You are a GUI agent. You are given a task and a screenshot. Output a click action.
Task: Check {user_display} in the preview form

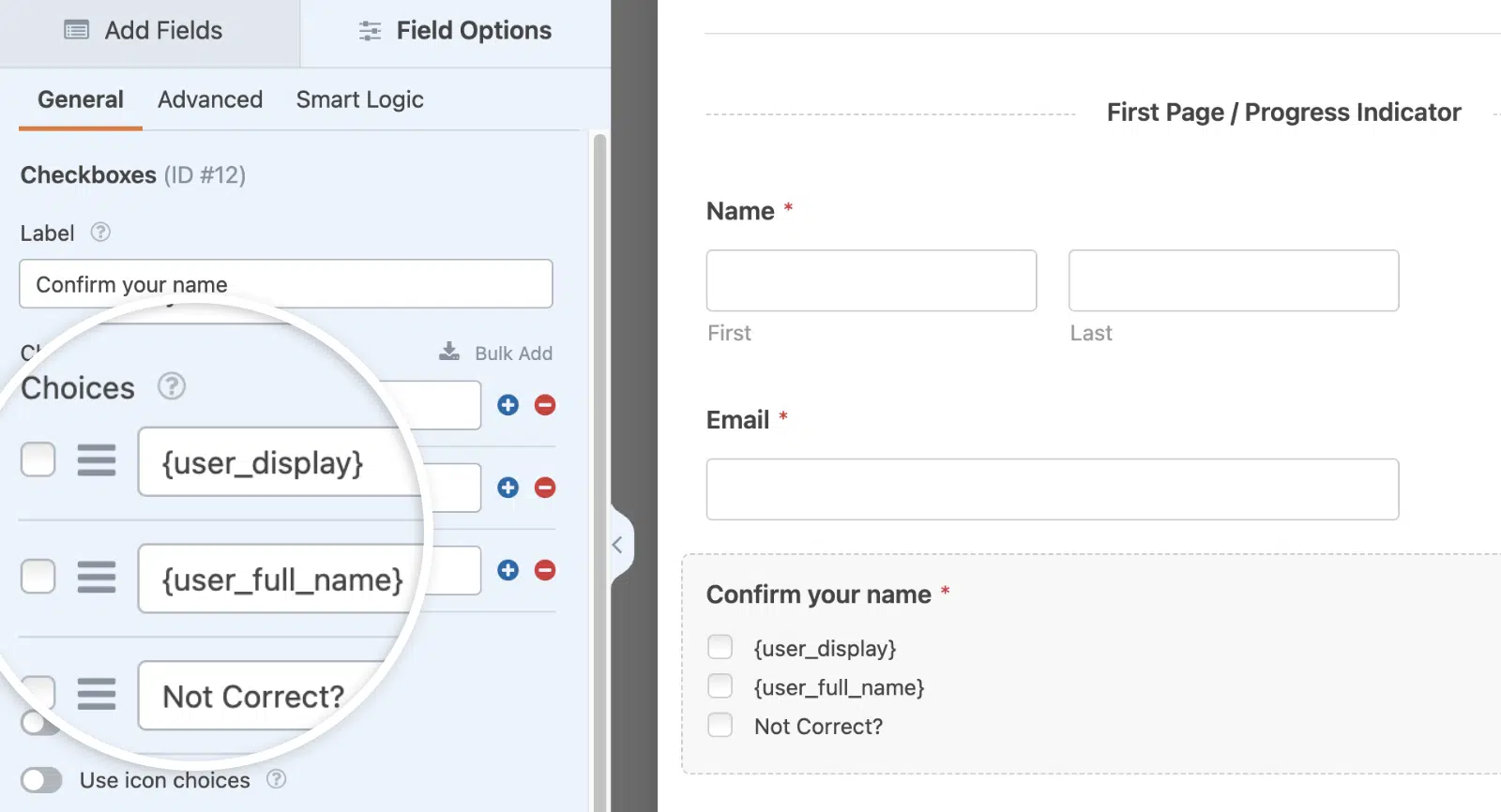coord(720,647)
